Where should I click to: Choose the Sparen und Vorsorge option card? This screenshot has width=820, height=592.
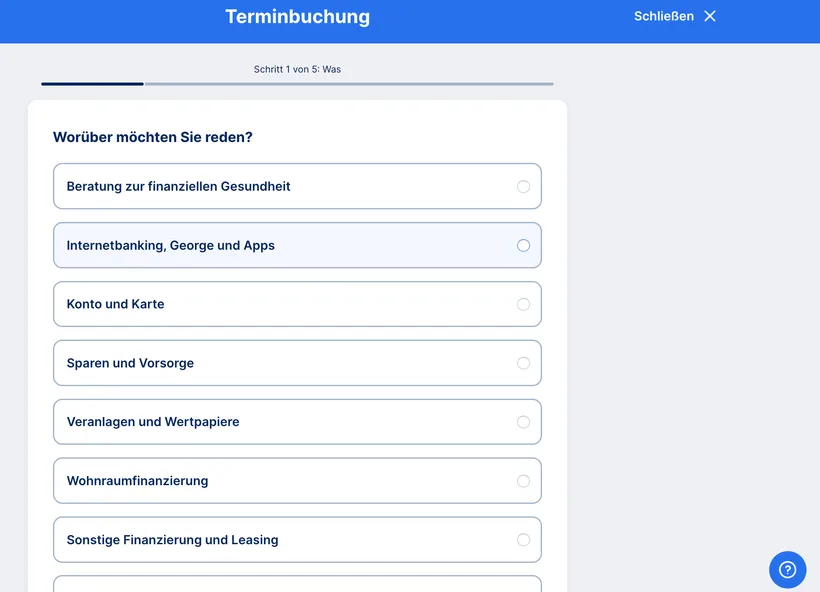(x=297, y=363)
